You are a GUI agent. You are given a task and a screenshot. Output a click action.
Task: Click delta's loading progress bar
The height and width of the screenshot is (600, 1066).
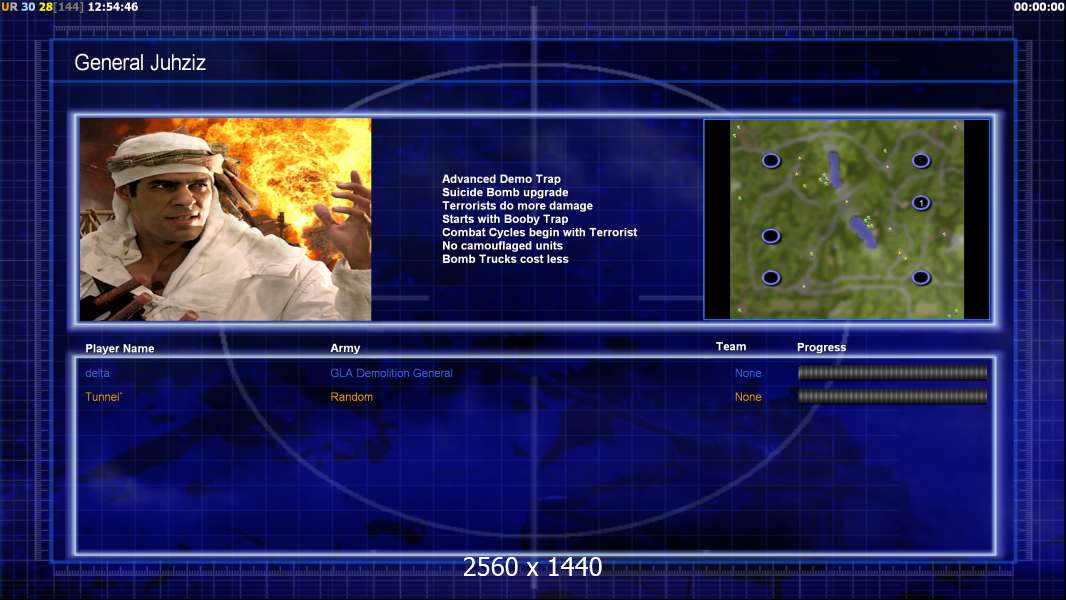893,372
